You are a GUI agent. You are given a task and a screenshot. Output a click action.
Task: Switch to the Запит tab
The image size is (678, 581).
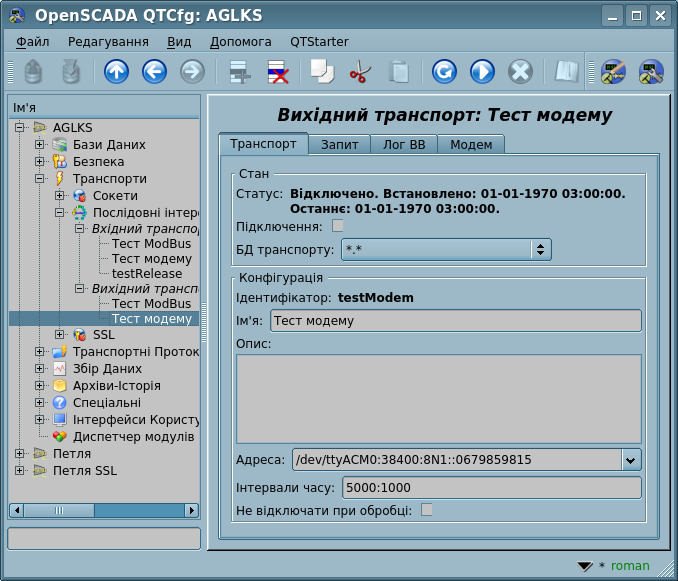pos(339,144)
